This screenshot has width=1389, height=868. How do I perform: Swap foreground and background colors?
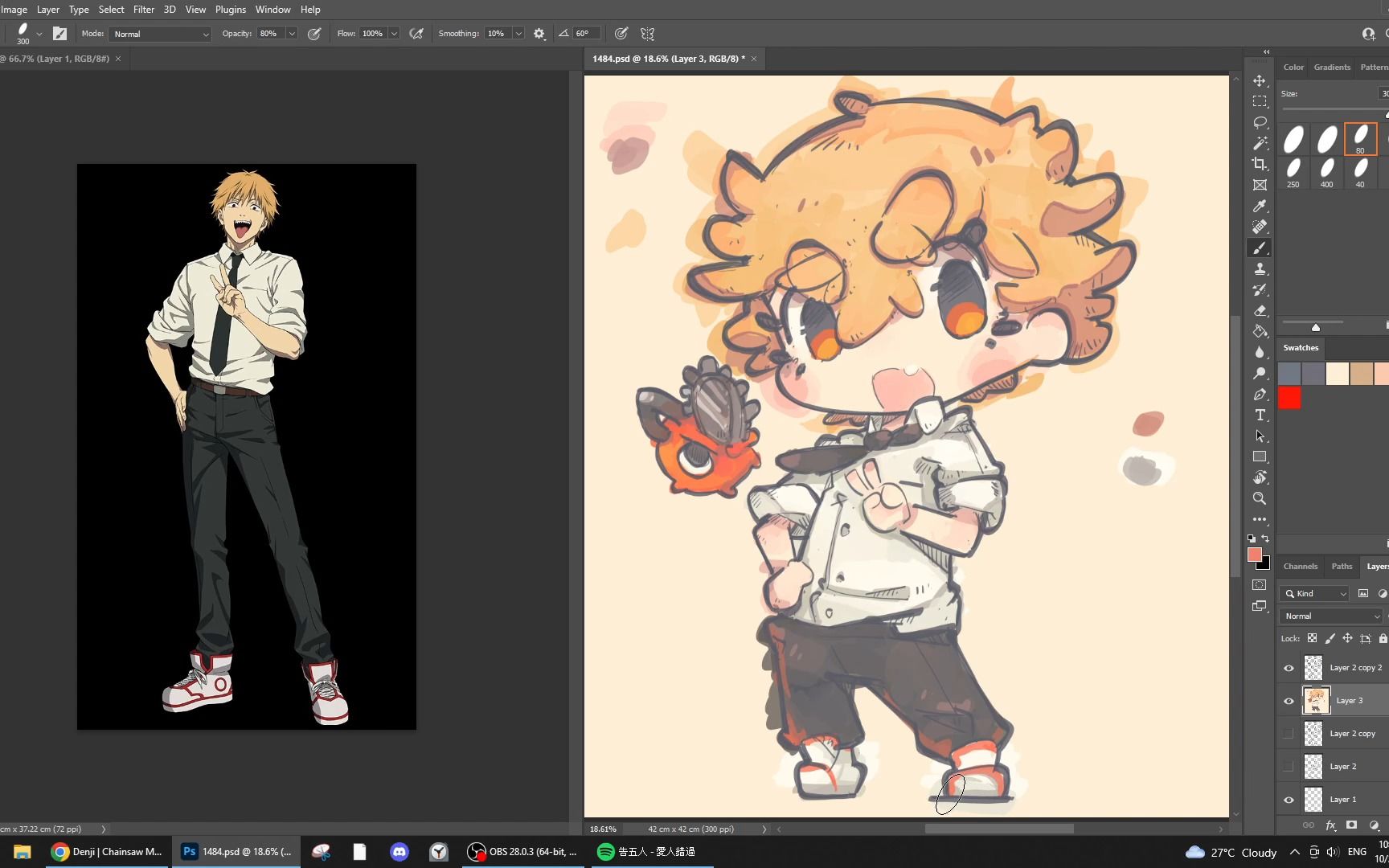tap(1266, 538)
